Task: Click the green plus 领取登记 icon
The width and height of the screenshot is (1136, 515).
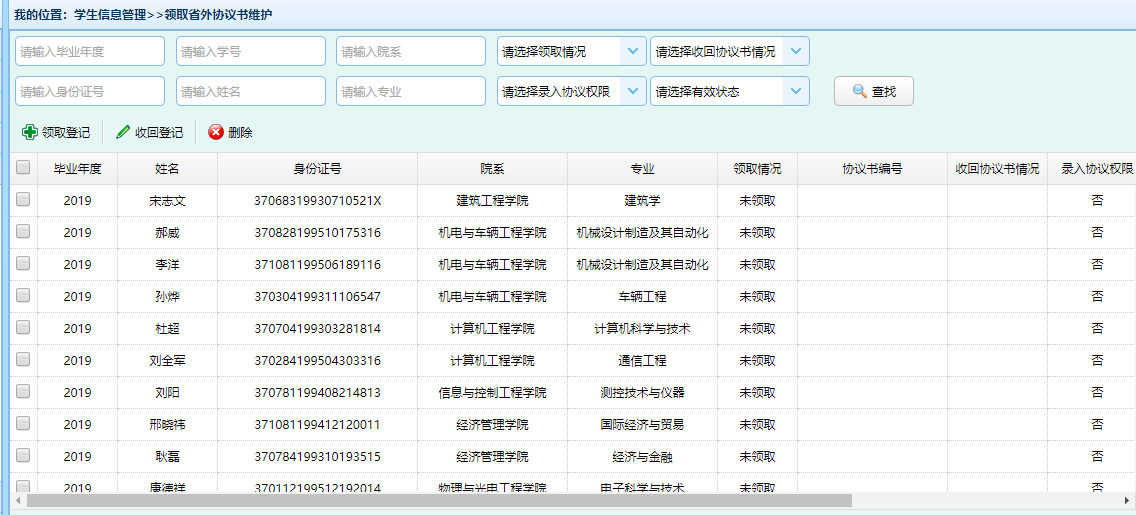Action: pos(29,132)
